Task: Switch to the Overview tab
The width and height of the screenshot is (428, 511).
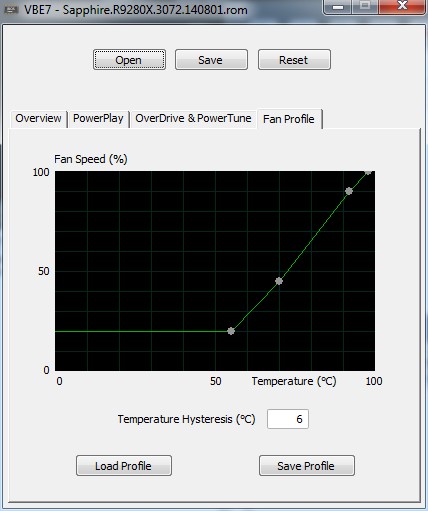Action: click(x=38, y=118)
